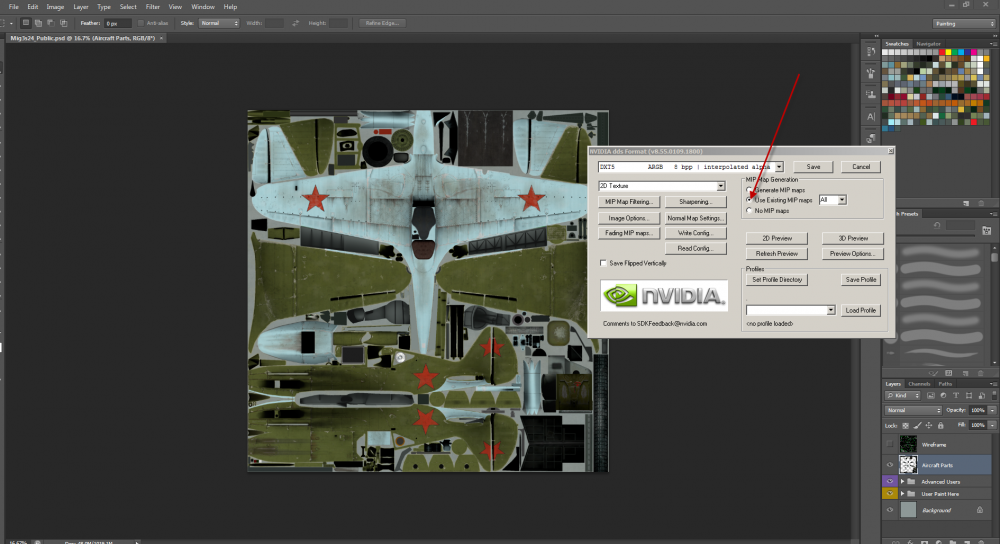Switch to the Channels tab

(918, 384)
